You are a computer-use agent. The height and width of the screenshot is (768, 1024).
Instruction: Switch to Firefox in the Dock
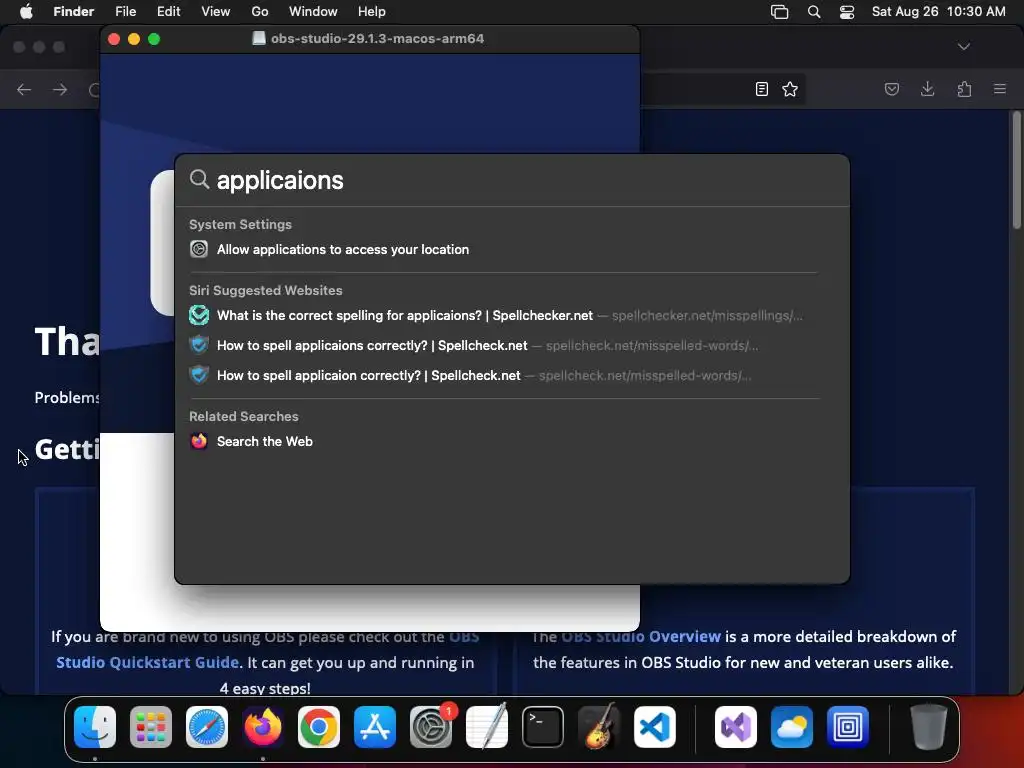pyautogui.click(x=263, y=727)
